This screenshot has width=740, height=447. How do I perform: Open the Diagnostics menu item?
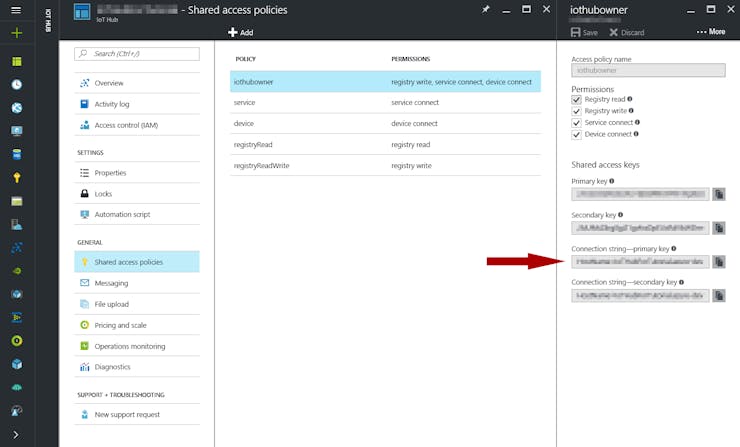(x=137, y=367)
